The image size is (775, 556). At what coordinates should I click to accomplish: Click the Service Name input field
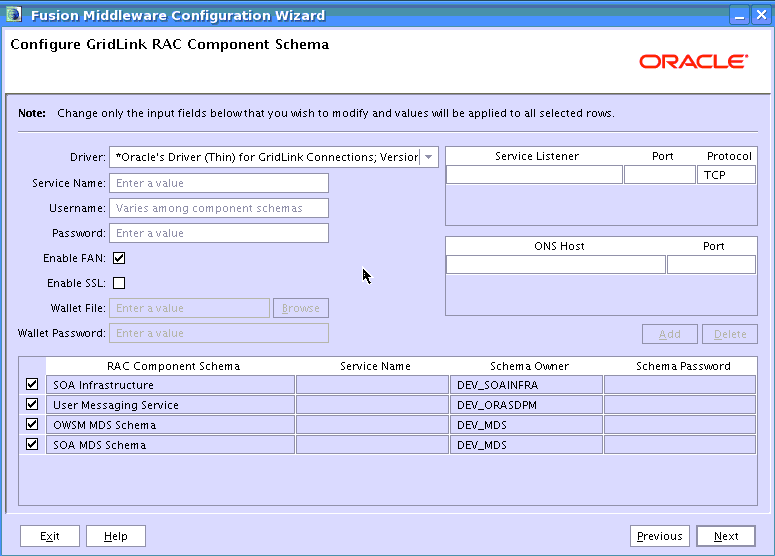pos(219,183)
